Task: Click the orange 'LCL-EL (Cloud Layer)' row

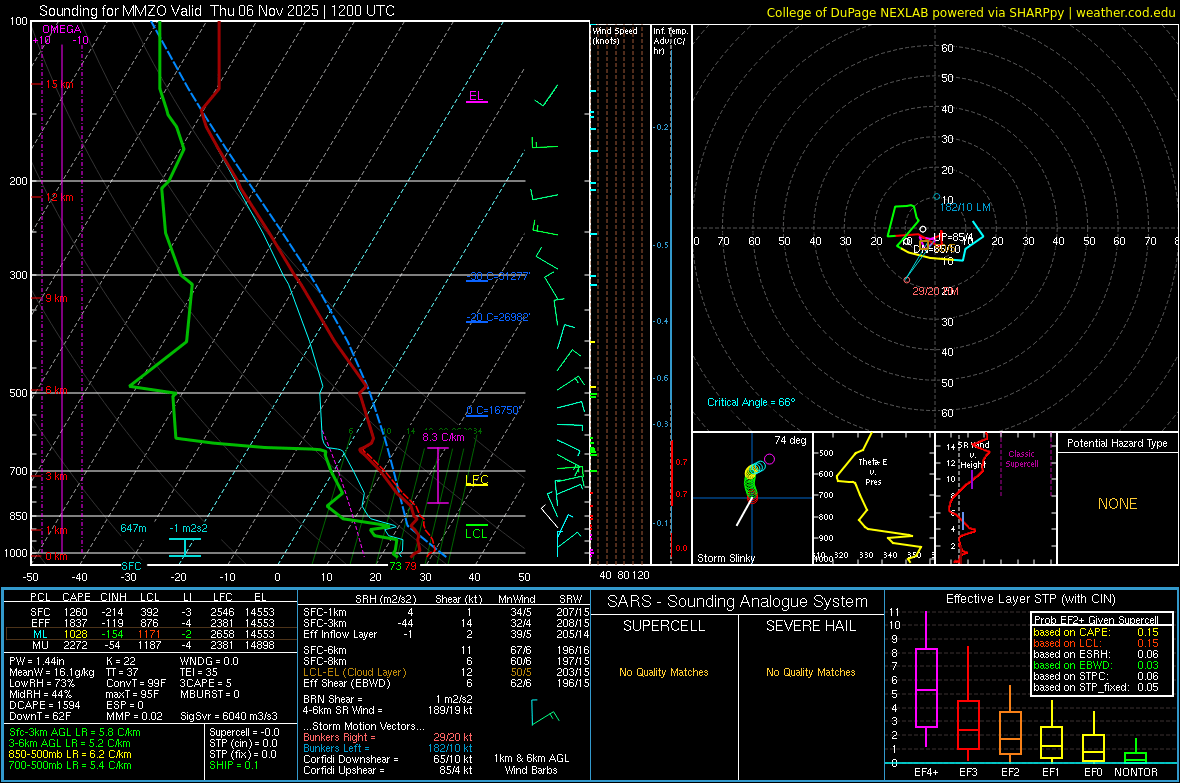Action: point(446,672)
